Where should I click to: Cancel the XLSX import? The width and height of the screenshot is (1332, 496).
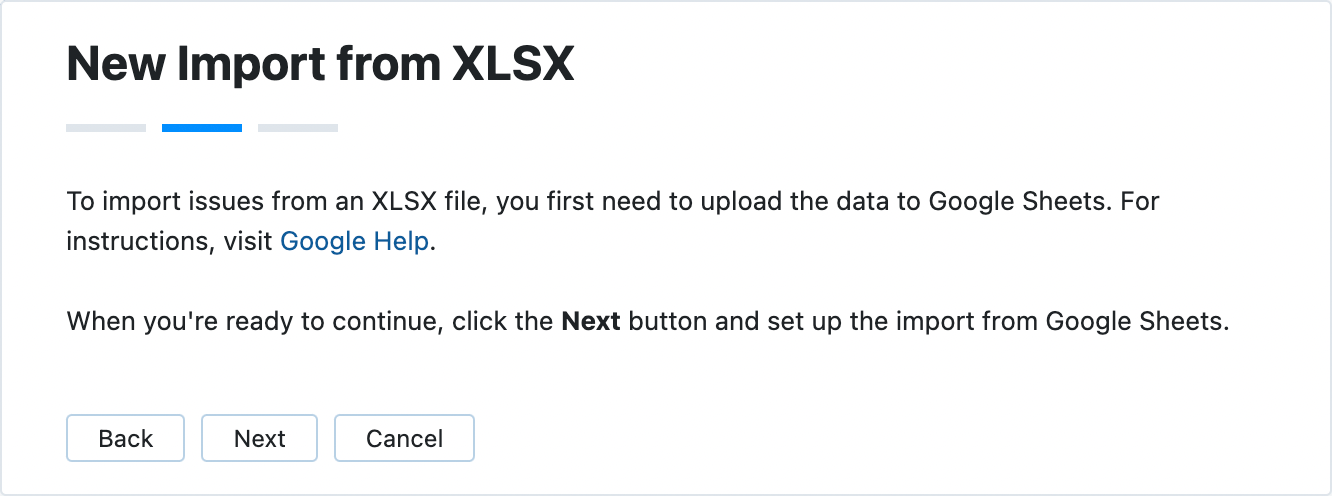(404, 438)
